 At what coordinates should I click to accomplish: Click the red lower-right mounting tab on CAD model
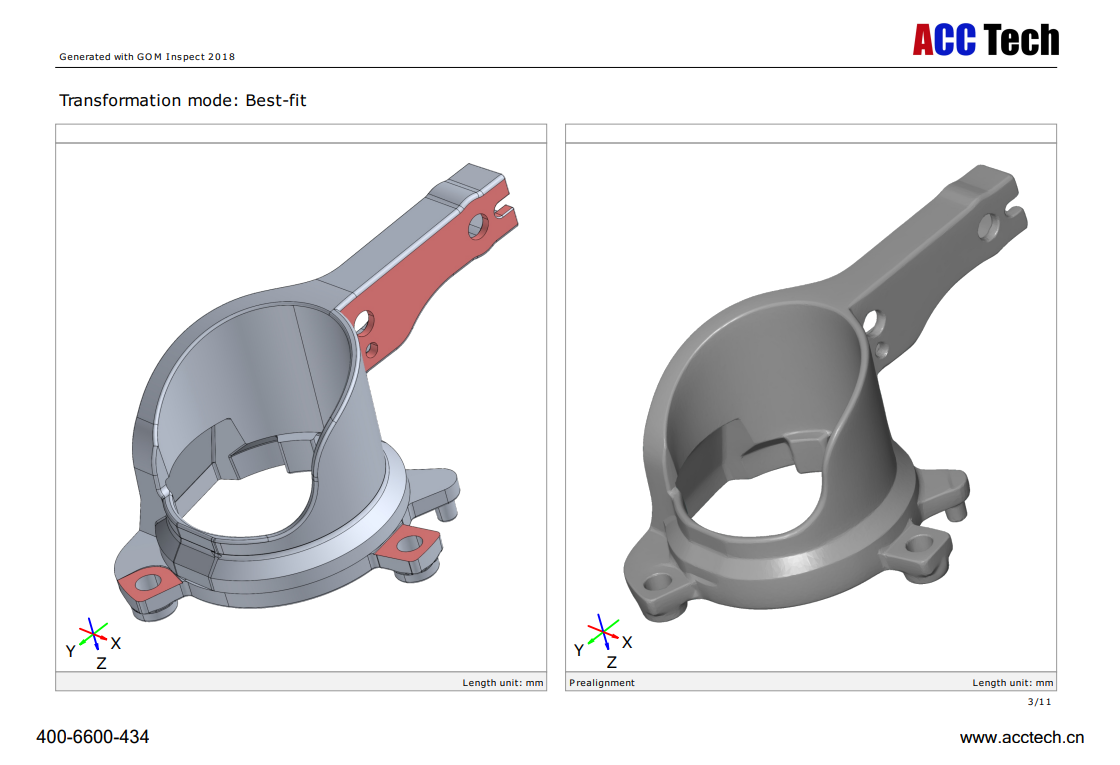pos(412,544)
